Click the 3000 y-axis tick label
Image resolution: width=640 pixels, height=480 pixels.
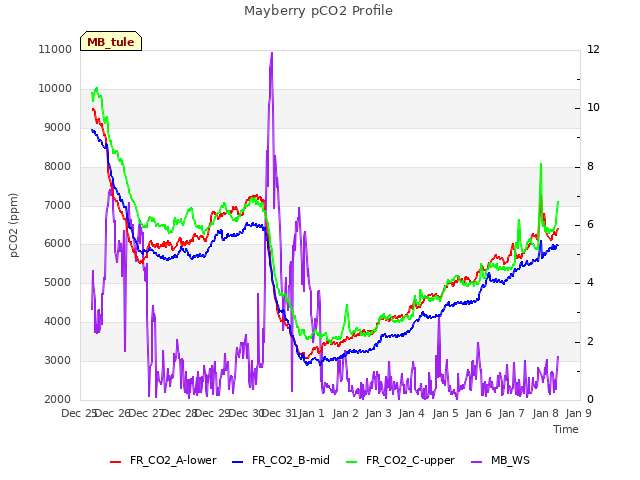pos(57,360)
